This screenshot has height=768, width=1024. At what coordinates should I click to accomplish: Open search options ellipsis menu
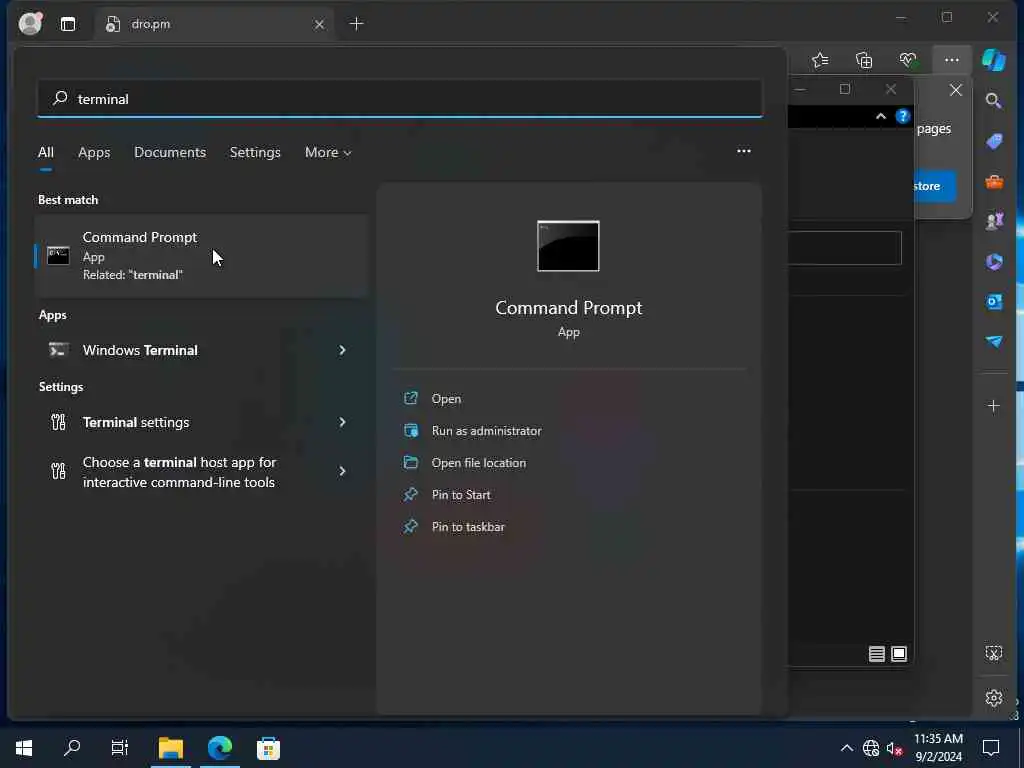[743, 151]
